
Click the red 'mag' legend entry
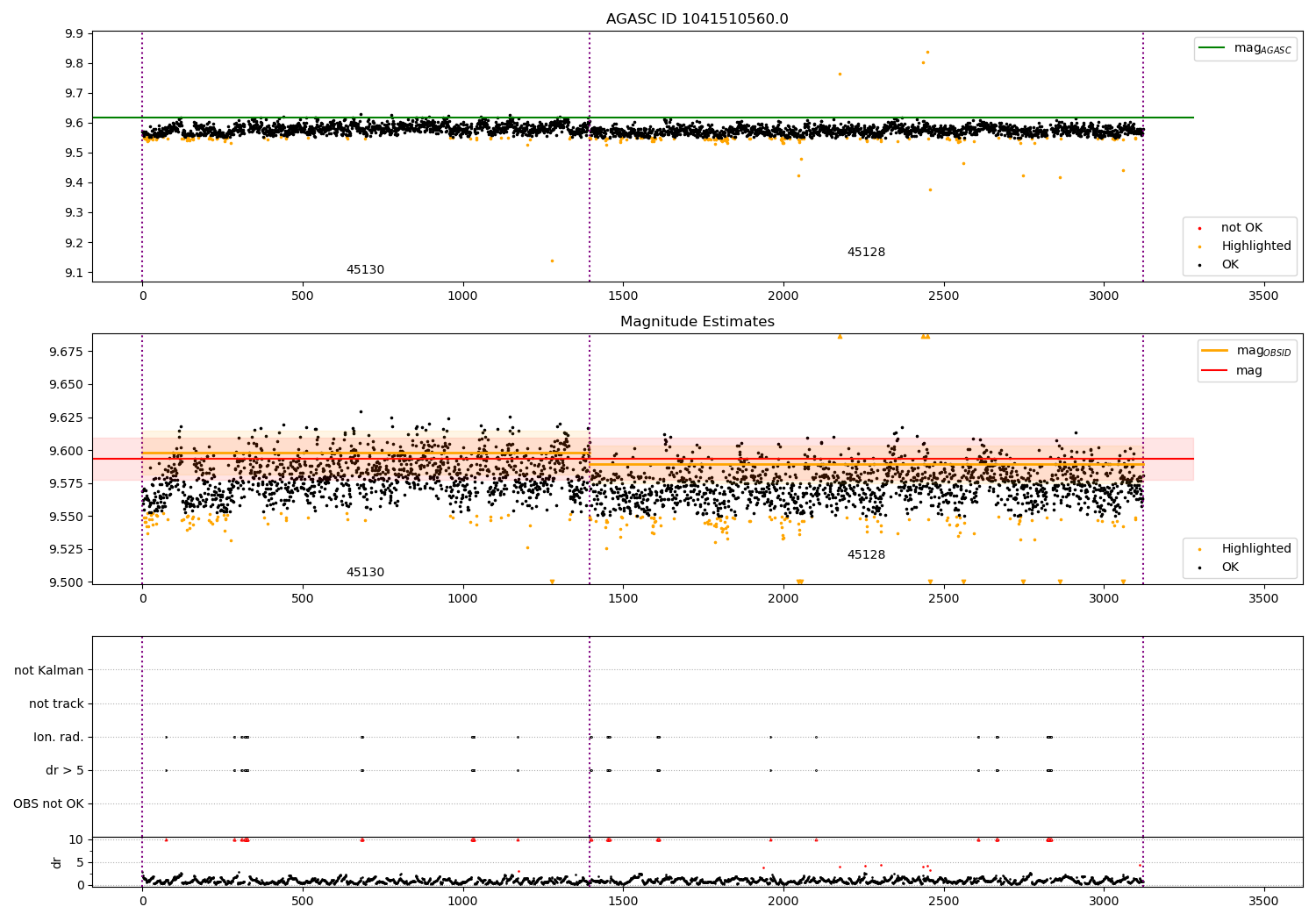pyautogui.click(x=1234, y=371)
